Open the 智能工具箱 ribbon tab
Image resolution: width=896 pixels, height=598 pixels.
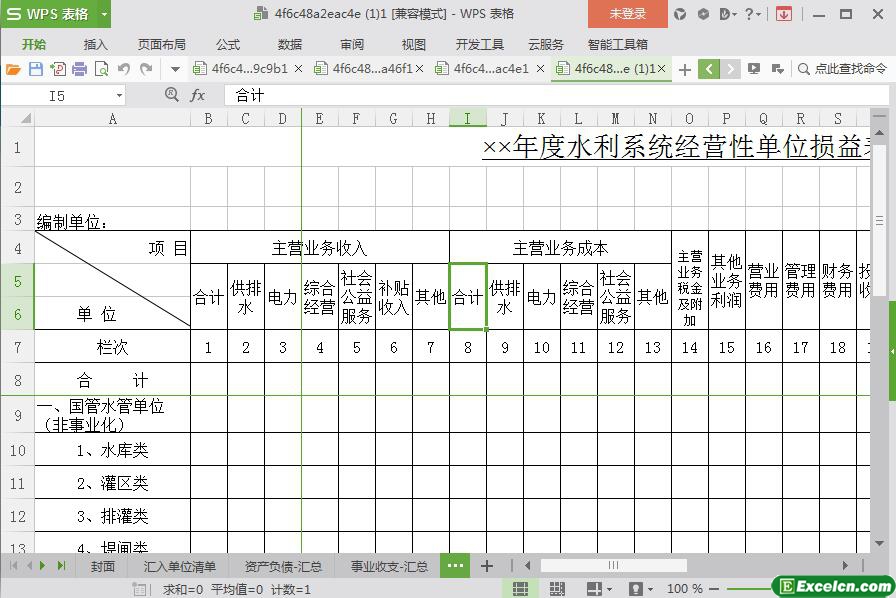point(618,44)
